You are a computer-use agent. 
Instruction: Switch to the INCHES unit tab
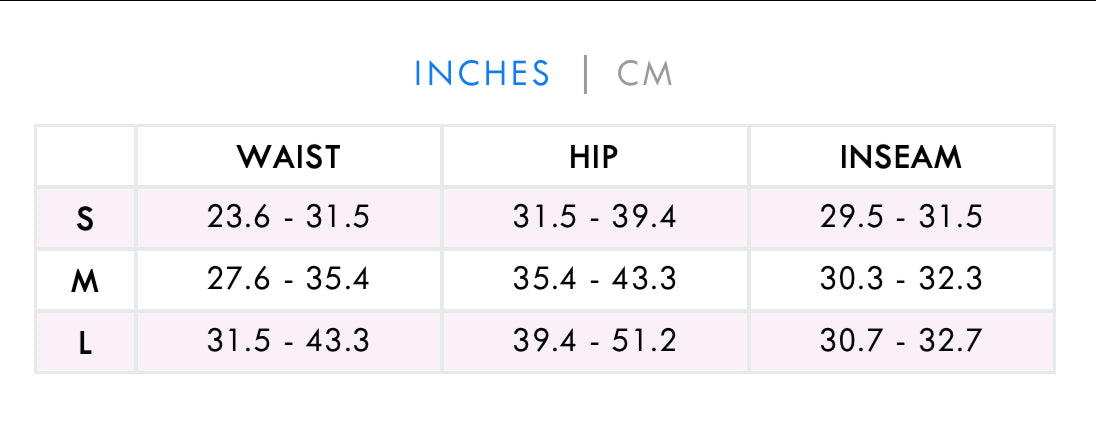[x=482, y=74]
